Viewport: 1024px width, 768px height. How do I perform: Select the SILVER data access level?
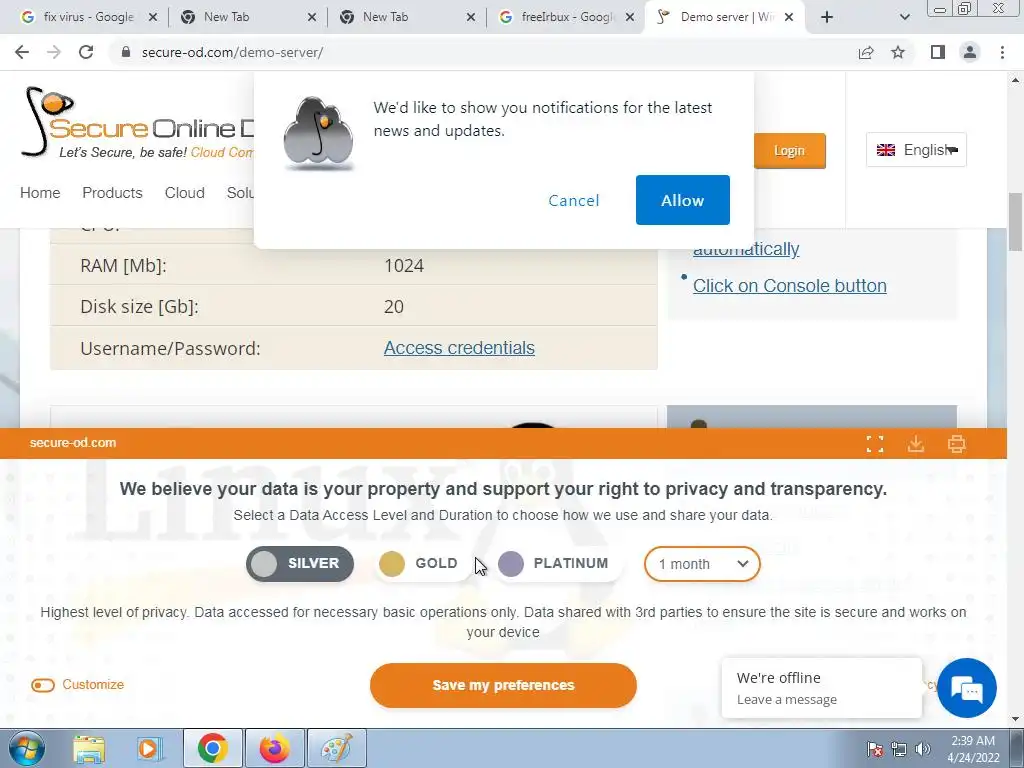(300, 564)
